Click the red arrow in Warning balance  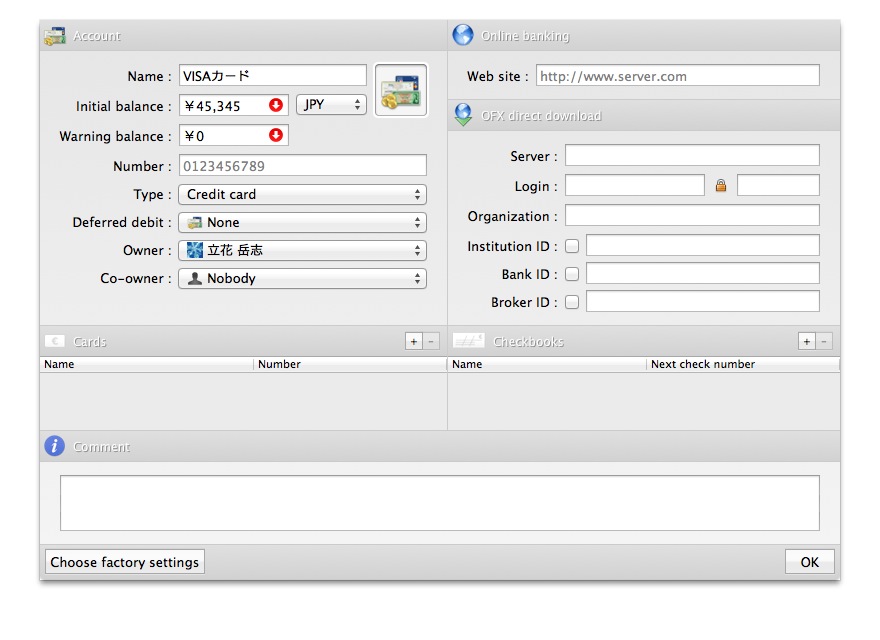(x=276, y=135)
